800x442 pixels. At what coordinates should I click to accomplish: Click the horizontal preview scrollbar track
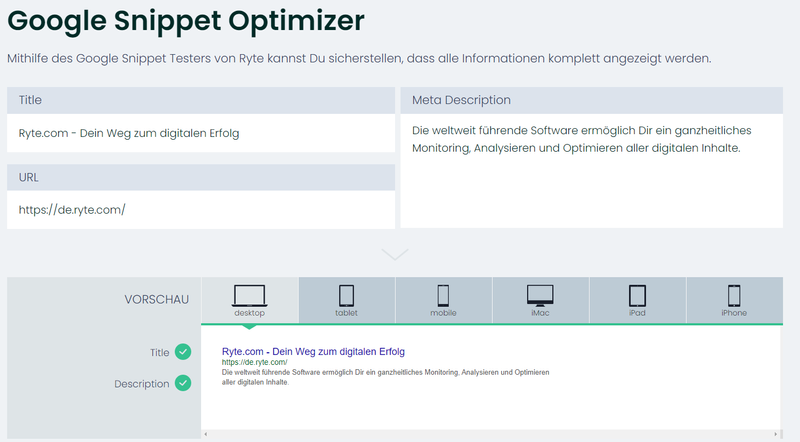tap(491, 434)
